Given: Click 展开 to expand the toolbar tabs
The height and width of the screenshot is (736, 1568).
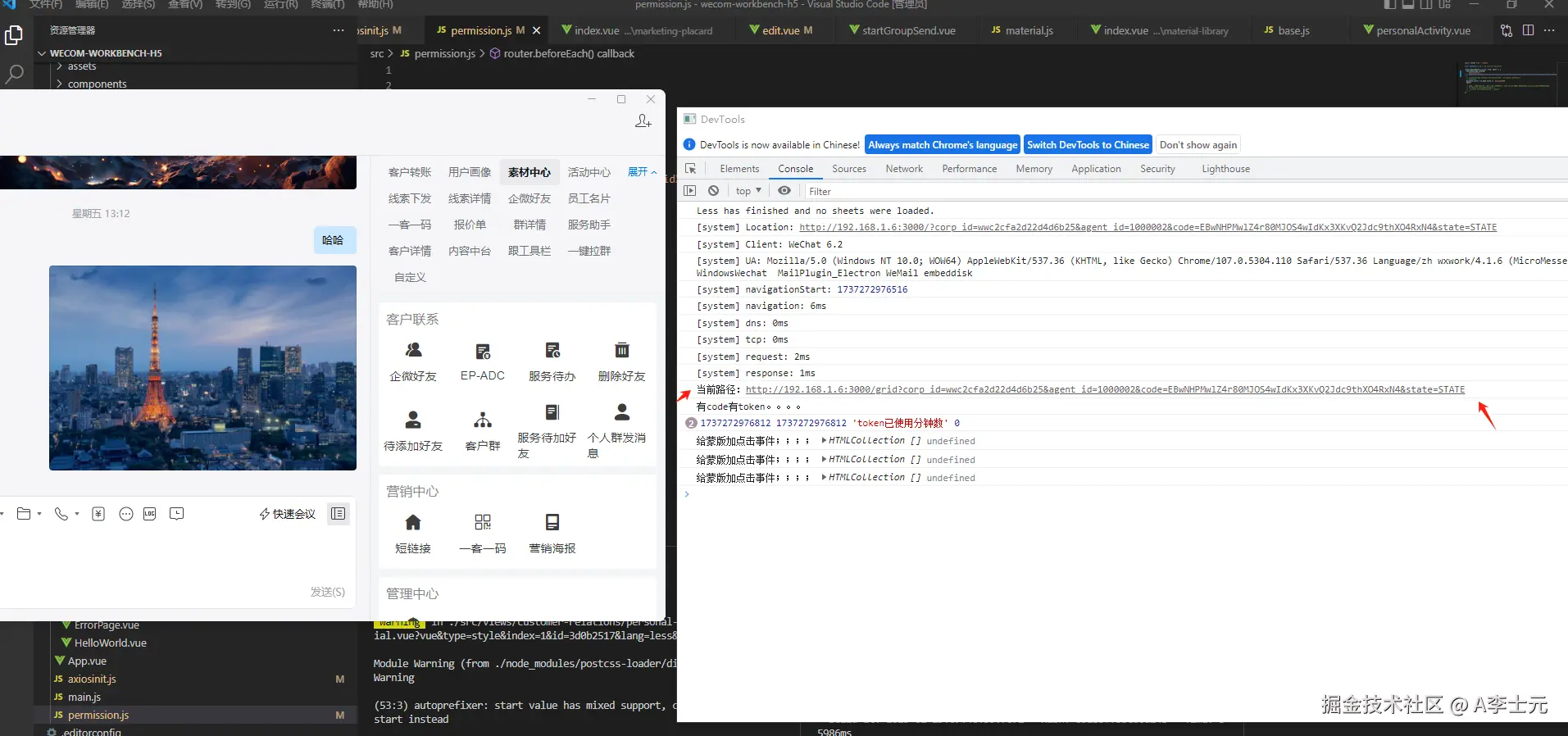Looking at the screenshot, I should [643, 172].
